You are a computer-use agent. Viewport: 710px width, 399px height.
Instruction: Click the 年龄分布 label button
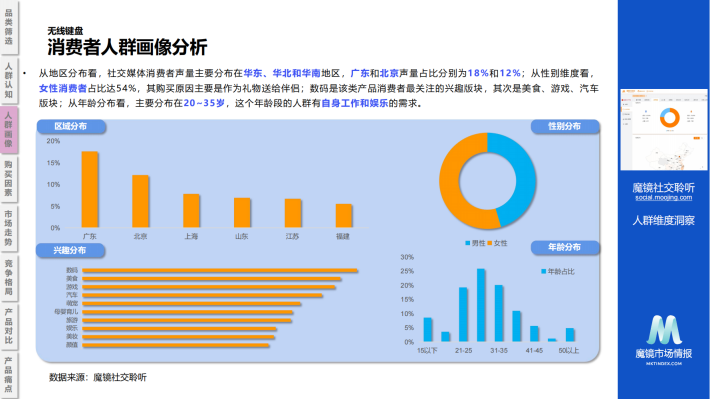pos(565,247)
